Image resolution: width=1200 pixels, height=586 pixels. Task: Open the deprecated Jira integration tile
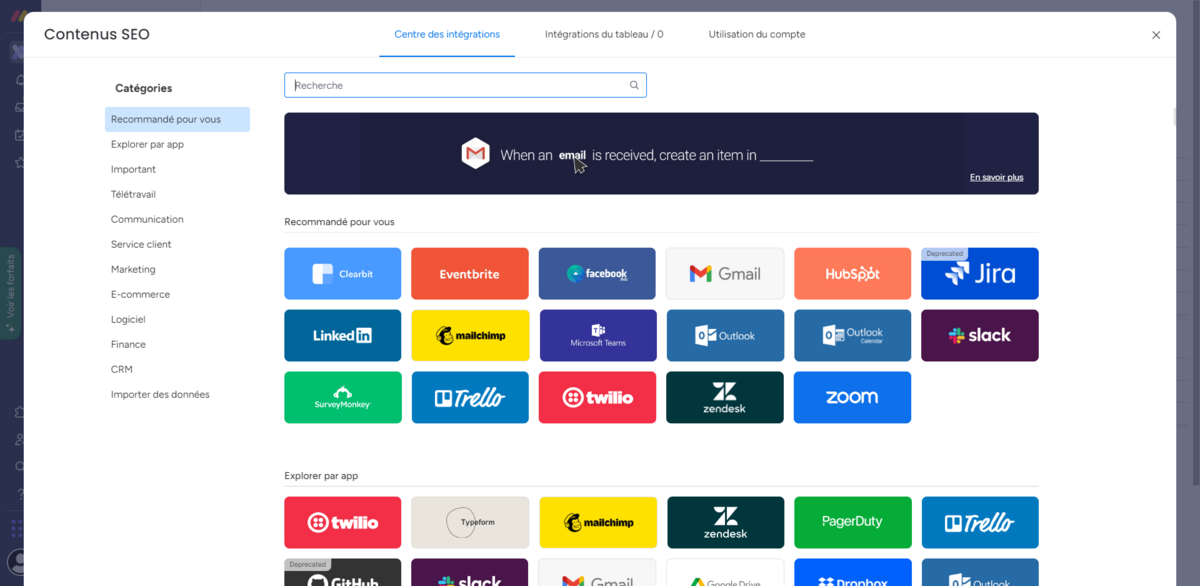[x=980, y=274]
